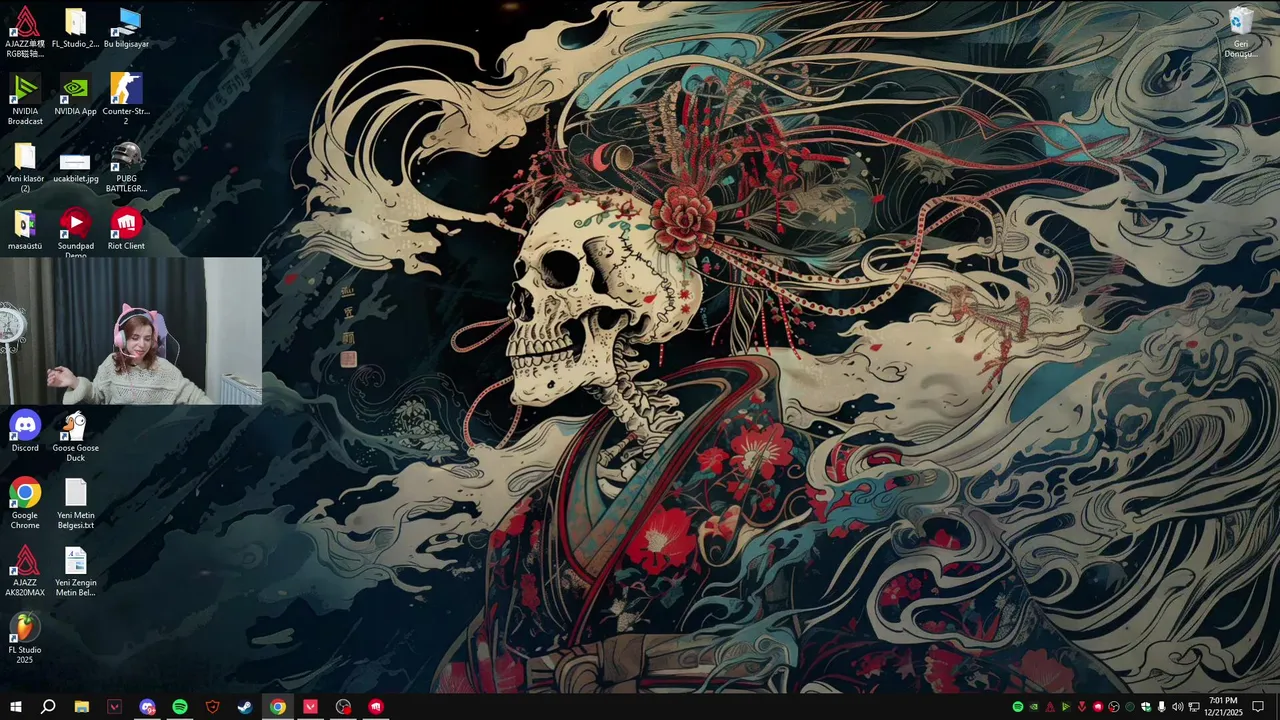This screenshot has height=720, width=1280.
Task: Select the masaüstü desktop shortcut
Action: [x=25, y=230]
